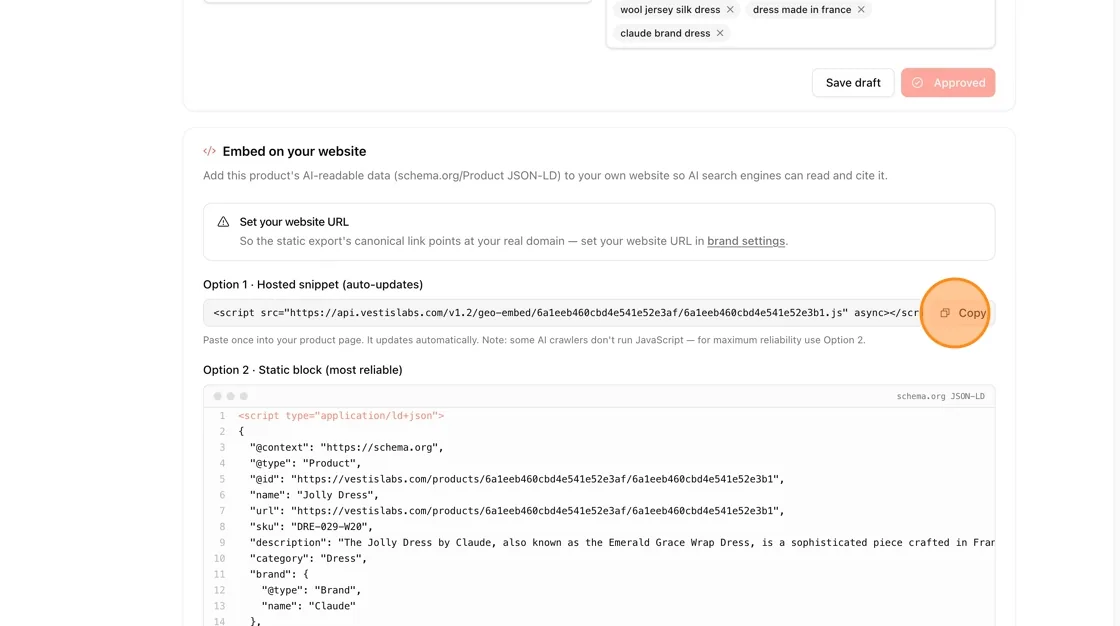Remove the 'claude brand dress' tag
This screenshot has width=1120, height=626.
[720, 33]
